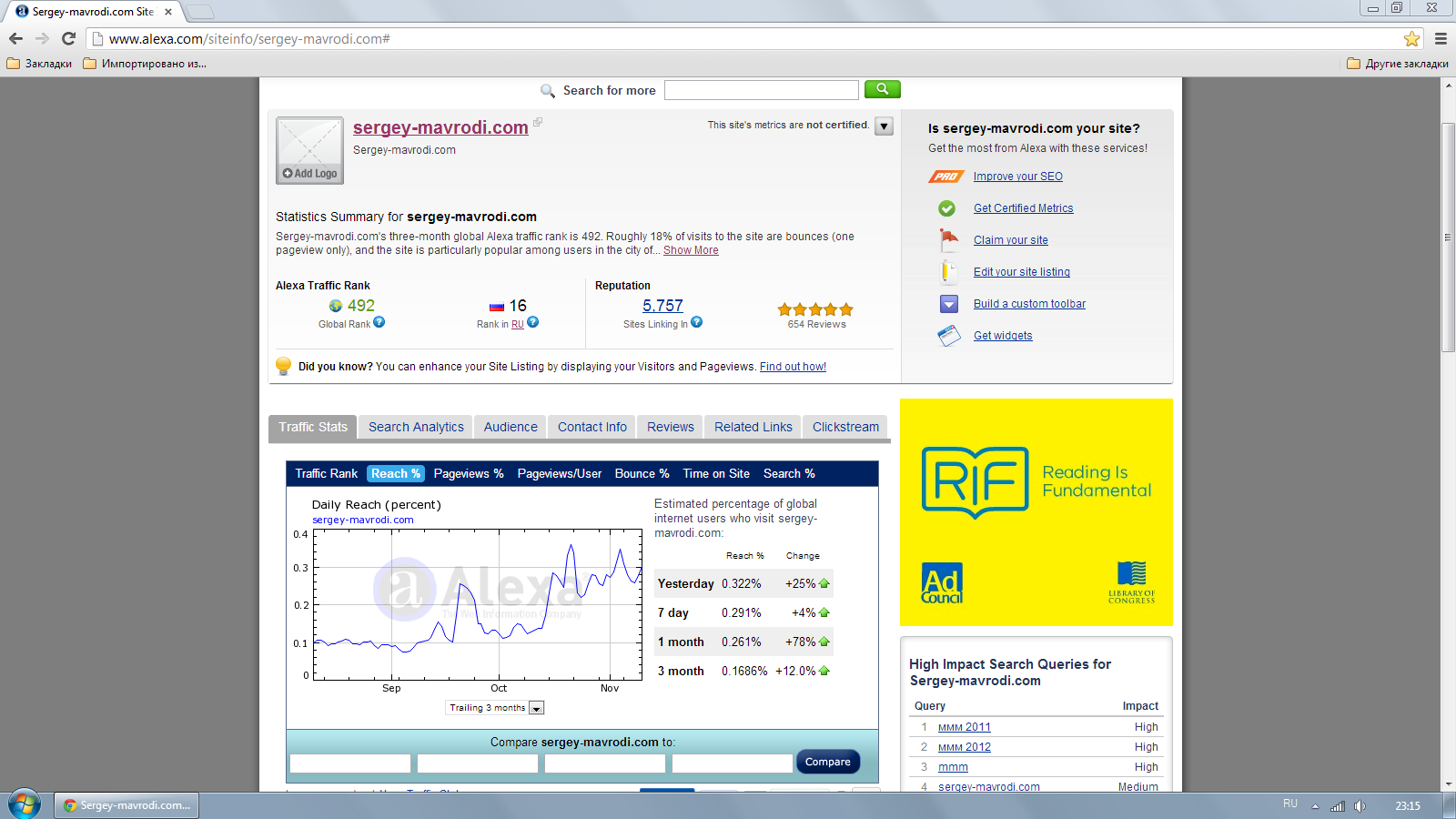Select the Traffic Stats tab
Screen dimensions: 1456x819
click(313, 427)
